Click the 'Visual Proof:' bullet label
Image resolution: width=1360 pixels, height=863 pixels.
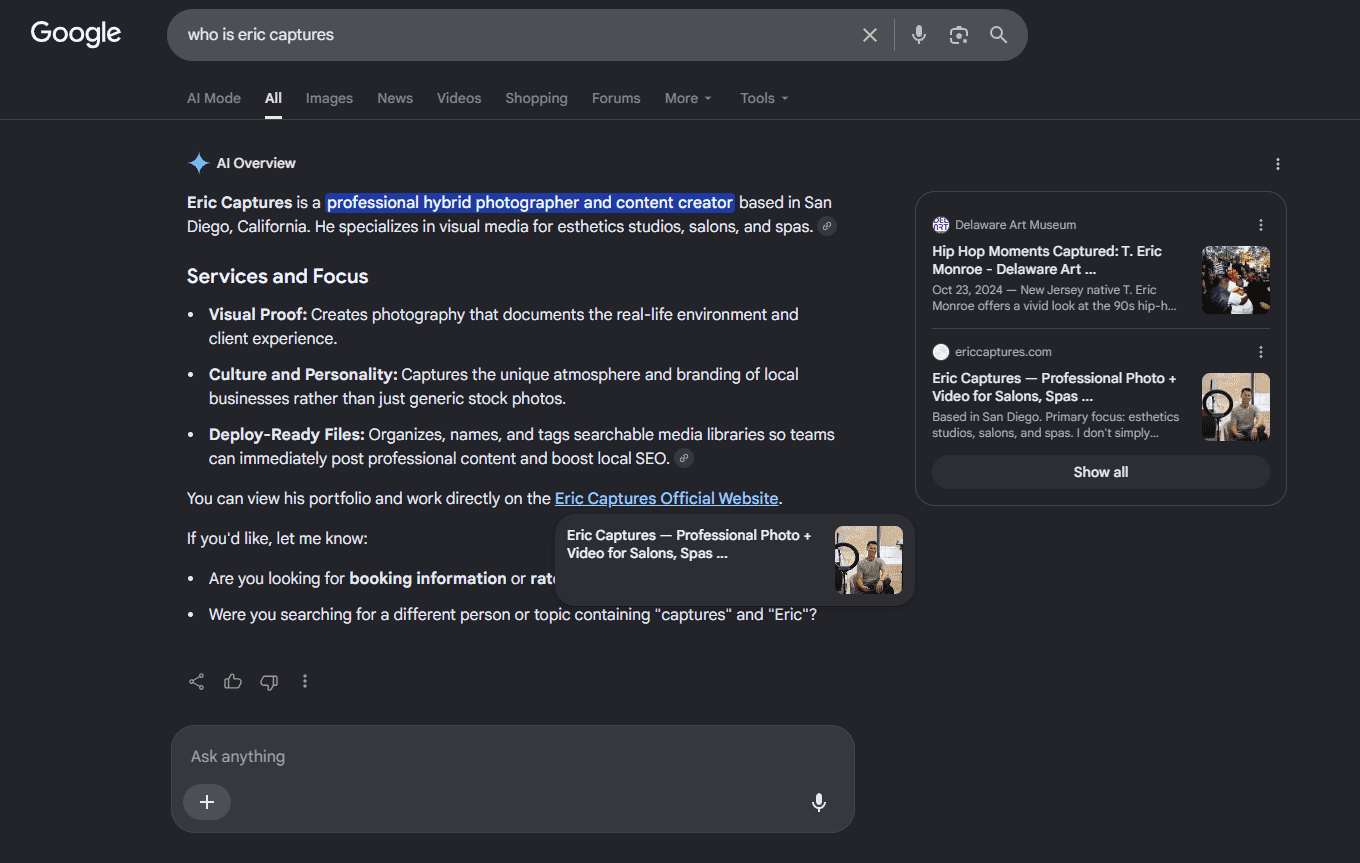point(258,315)
